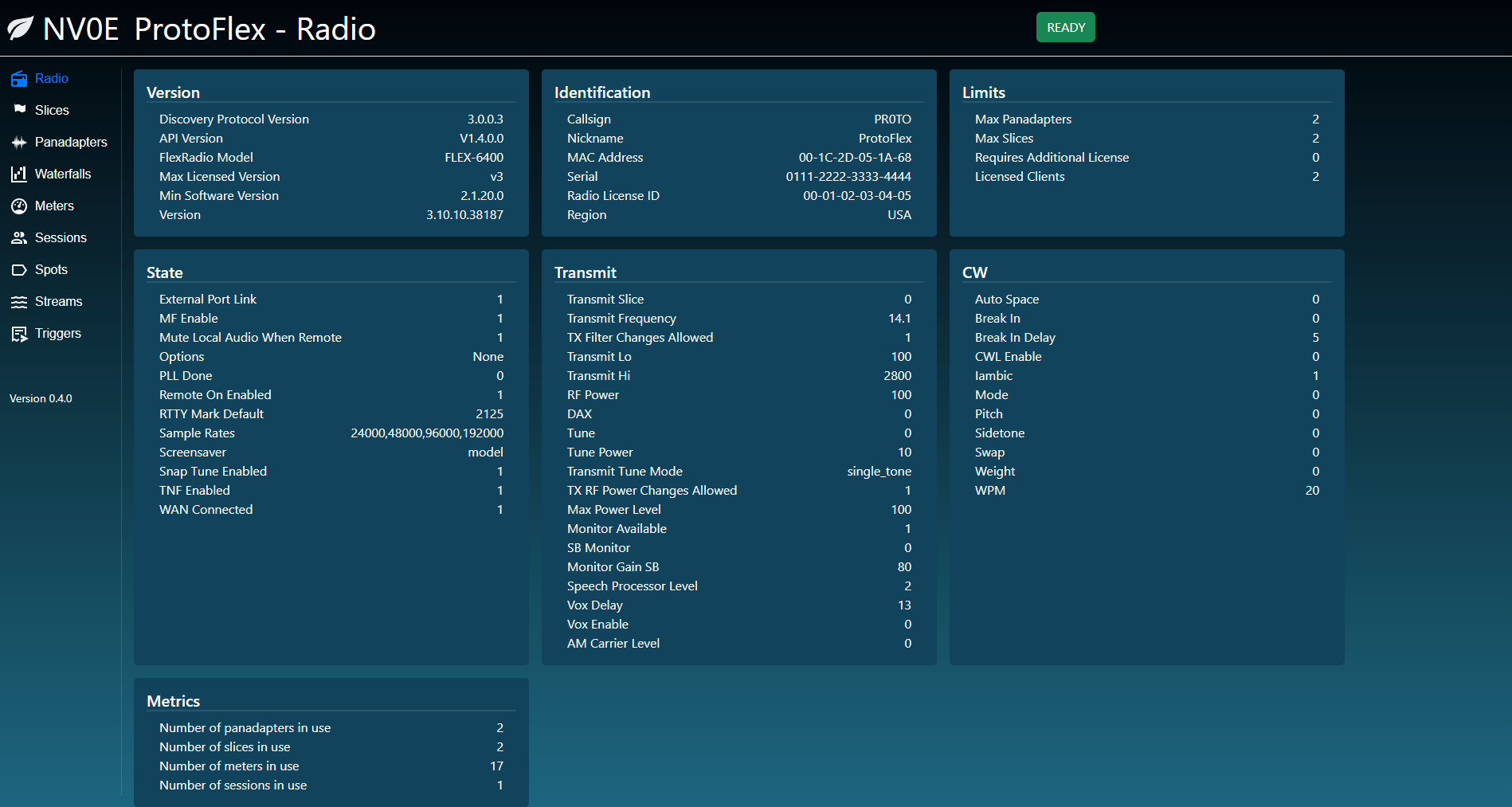Image resolution: width=1512 pixels, height=807 pixels.
Task: Click the Slices flag icon
Action: tap(19, 110)
